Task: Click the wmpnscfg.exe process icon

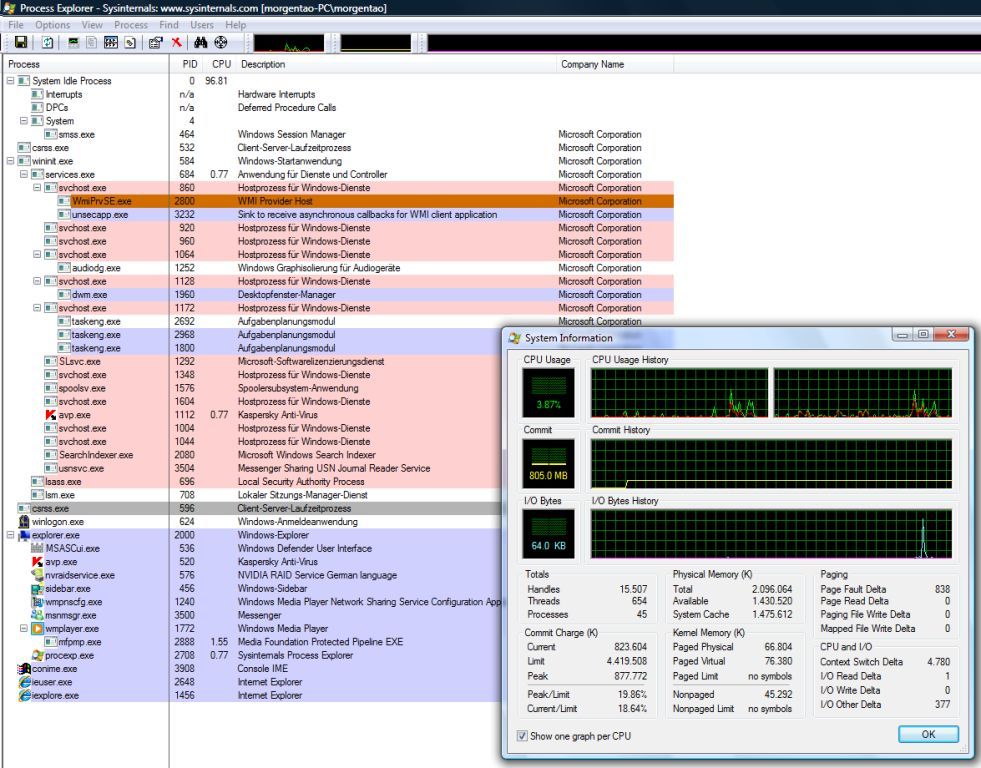Action: [38, 602]
